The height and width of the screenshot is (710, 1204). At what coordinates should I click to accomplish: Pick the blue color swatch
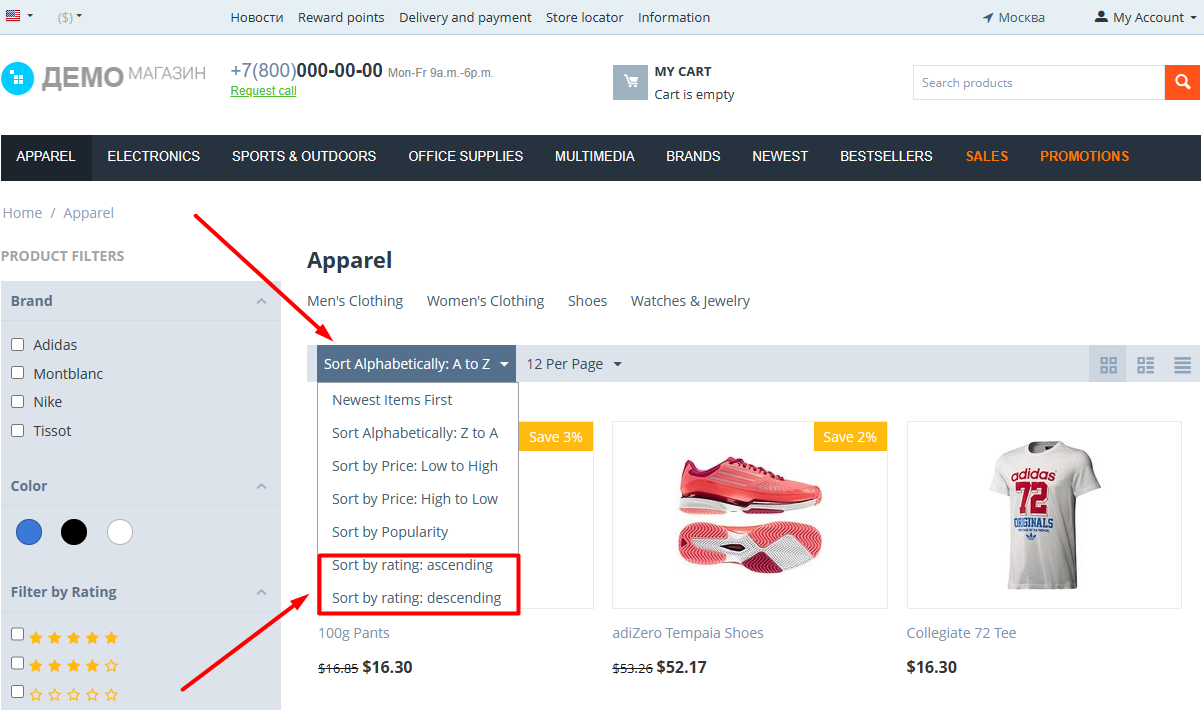(29, 532)
